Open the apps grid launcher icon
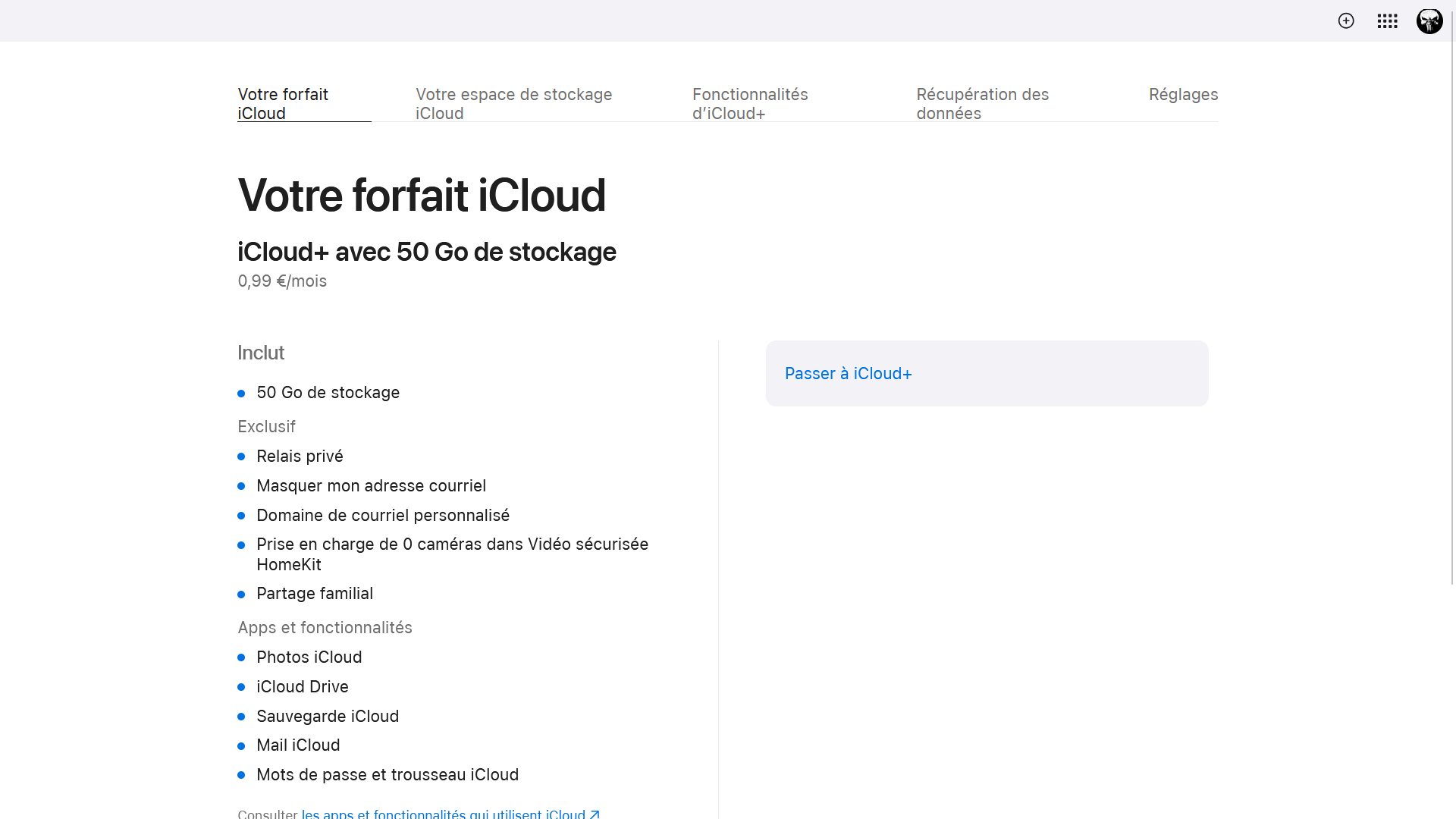Image resolution: width=1456 pixels, height=819 pixels. click(x=1388, y=21)
